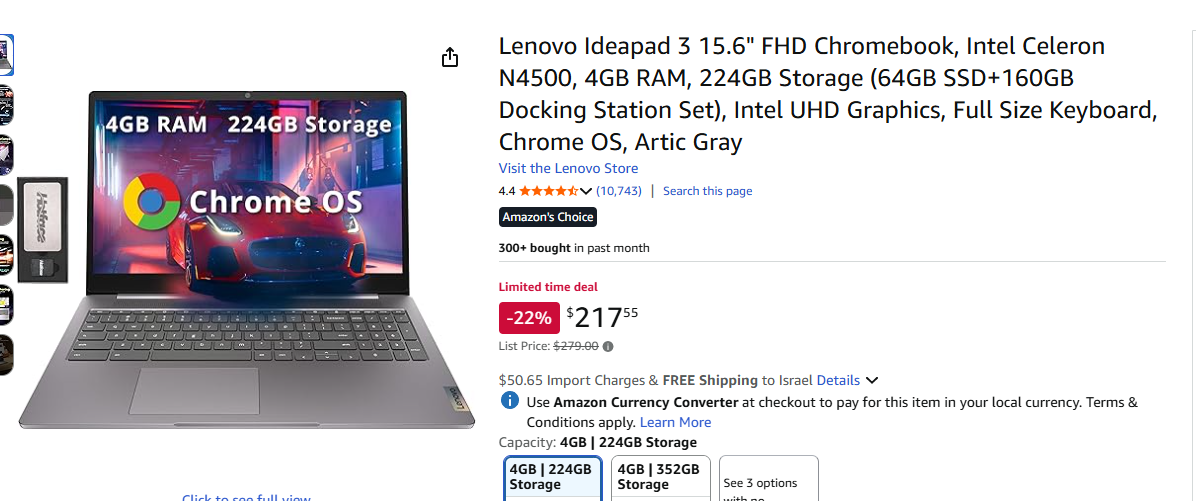Choose the 4GB | 224GB Storage option
Viewport: 1196px width, 501px height.
click(551, 477)
